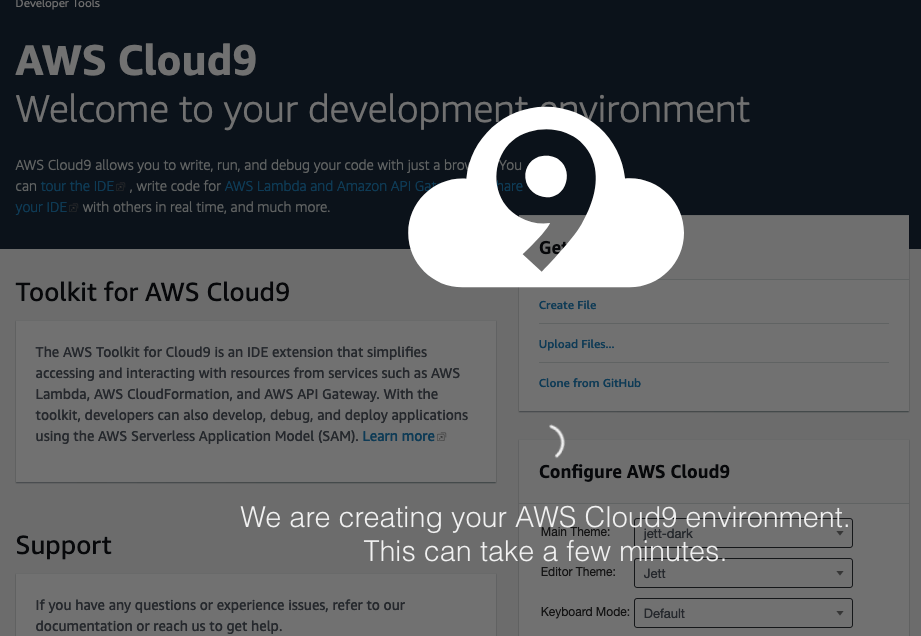Click the 'Toolkit for AWS Cloud9' heading
Screen dimensions: 921x636
click(x=153, y=292)
